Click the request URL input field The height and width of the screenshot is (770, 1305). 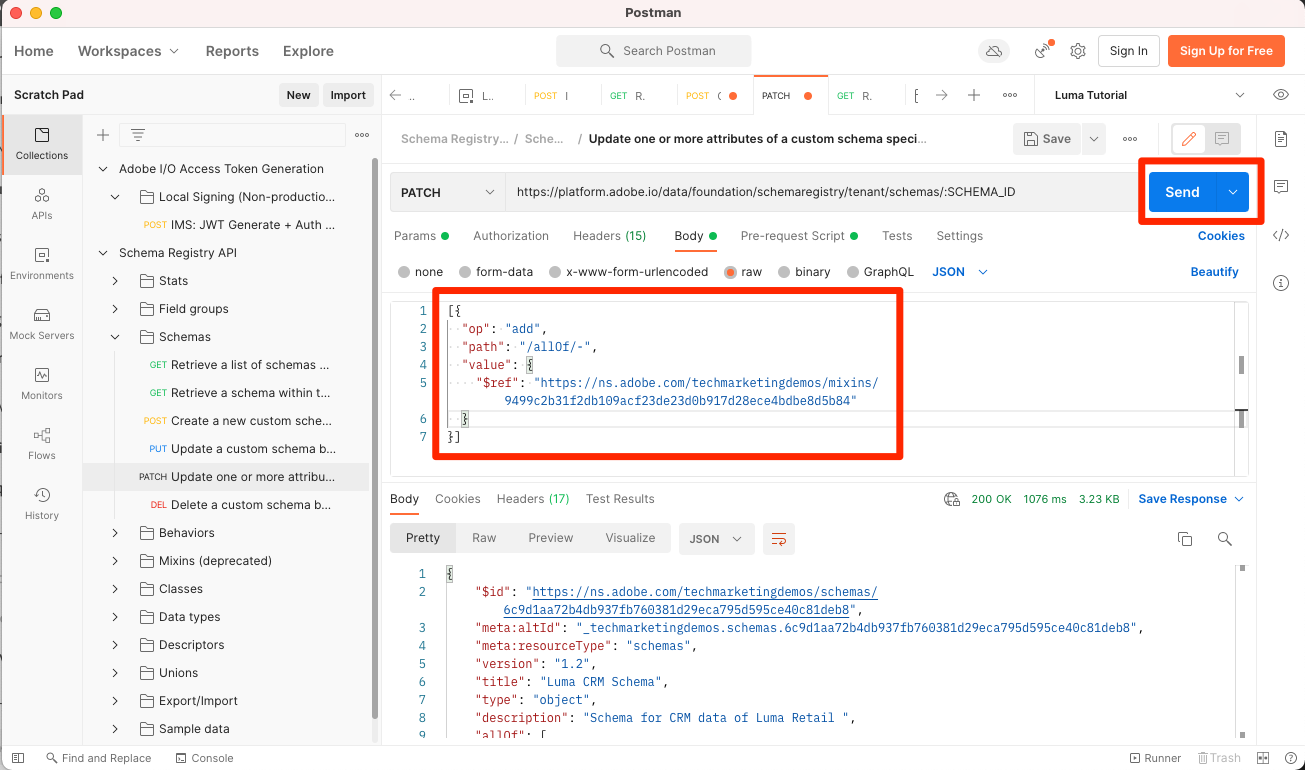pyautogui.click(x=821, y=192)
